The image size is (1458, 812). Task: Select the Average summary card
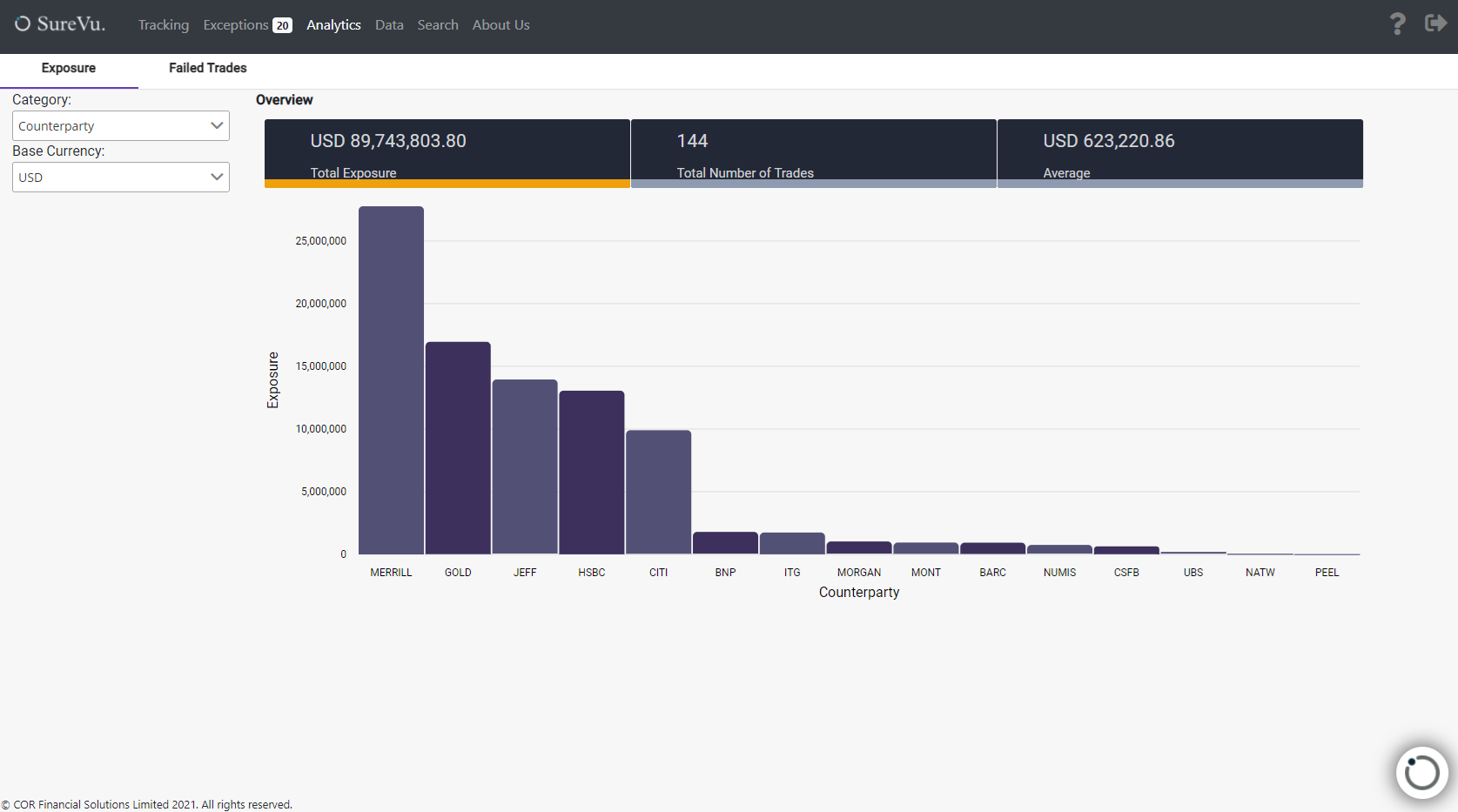(1180, 153)
